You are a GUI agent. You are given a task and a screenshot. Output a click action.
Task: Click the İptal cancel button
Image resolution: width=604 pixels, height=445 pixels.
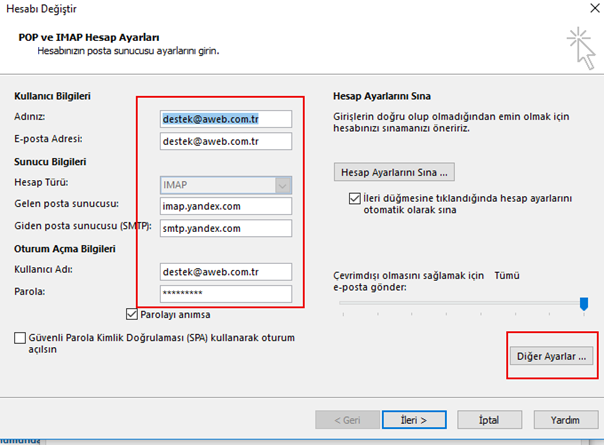click(490, 420)
